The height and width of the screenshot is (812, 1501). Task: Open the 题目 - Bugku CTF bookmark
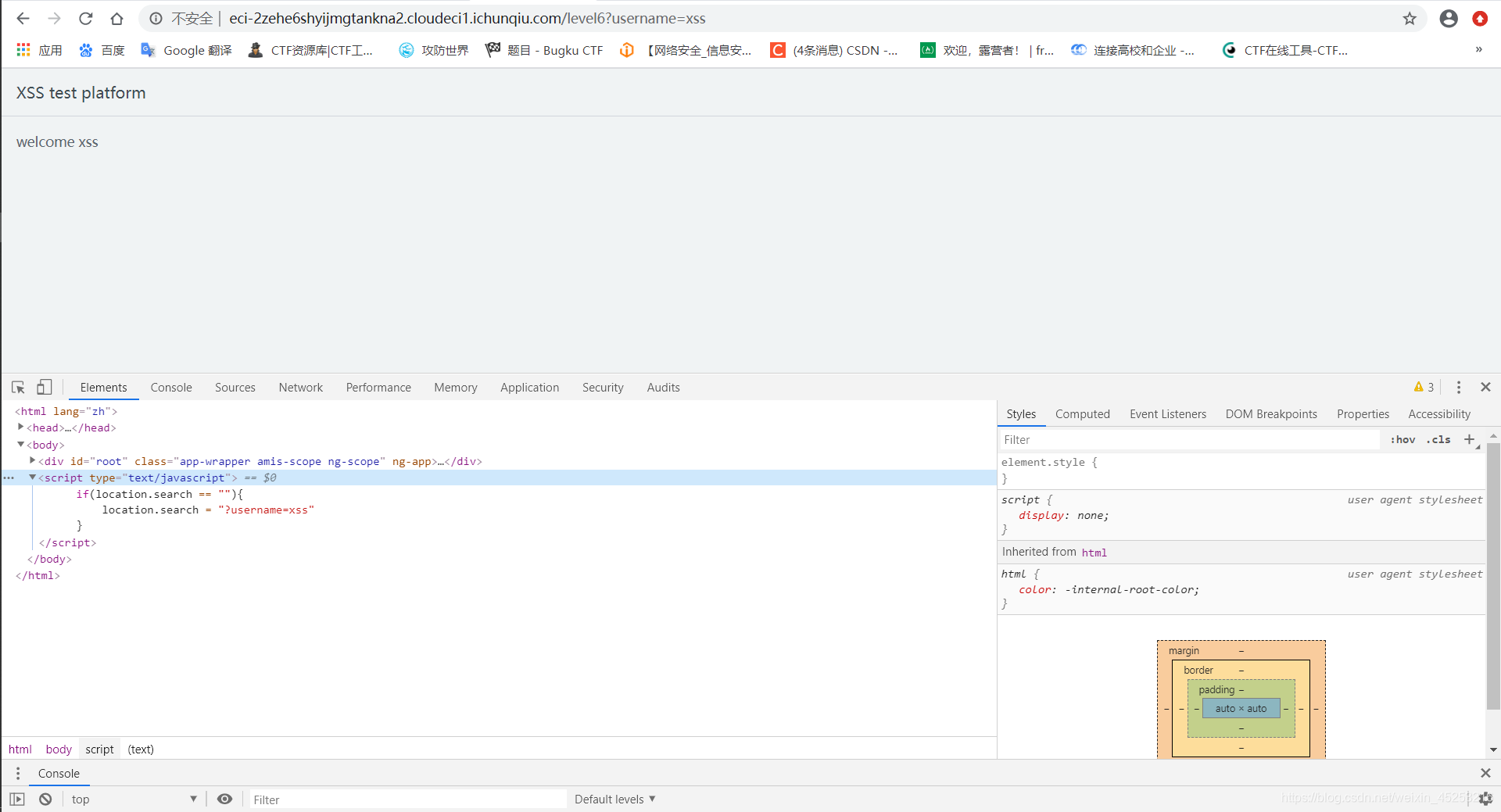pyautogui.click(x=544, y=50)
